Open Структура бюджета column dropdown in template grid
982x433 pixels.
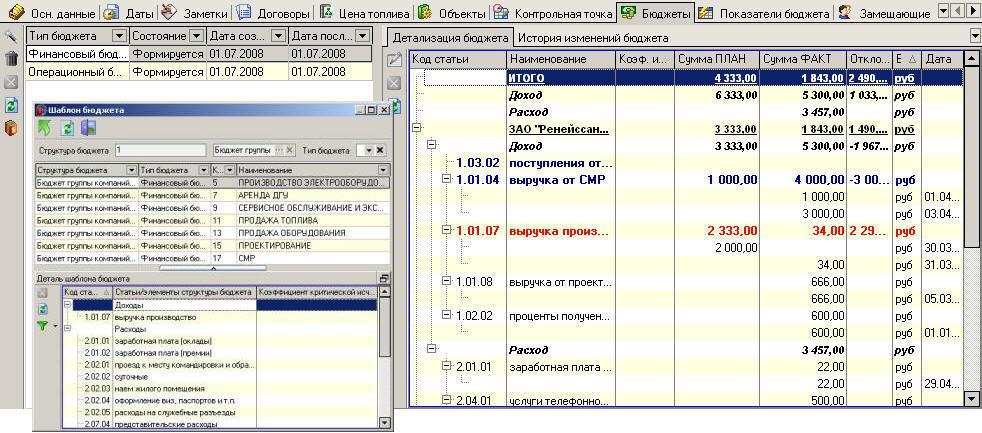[x=131, y=170]
